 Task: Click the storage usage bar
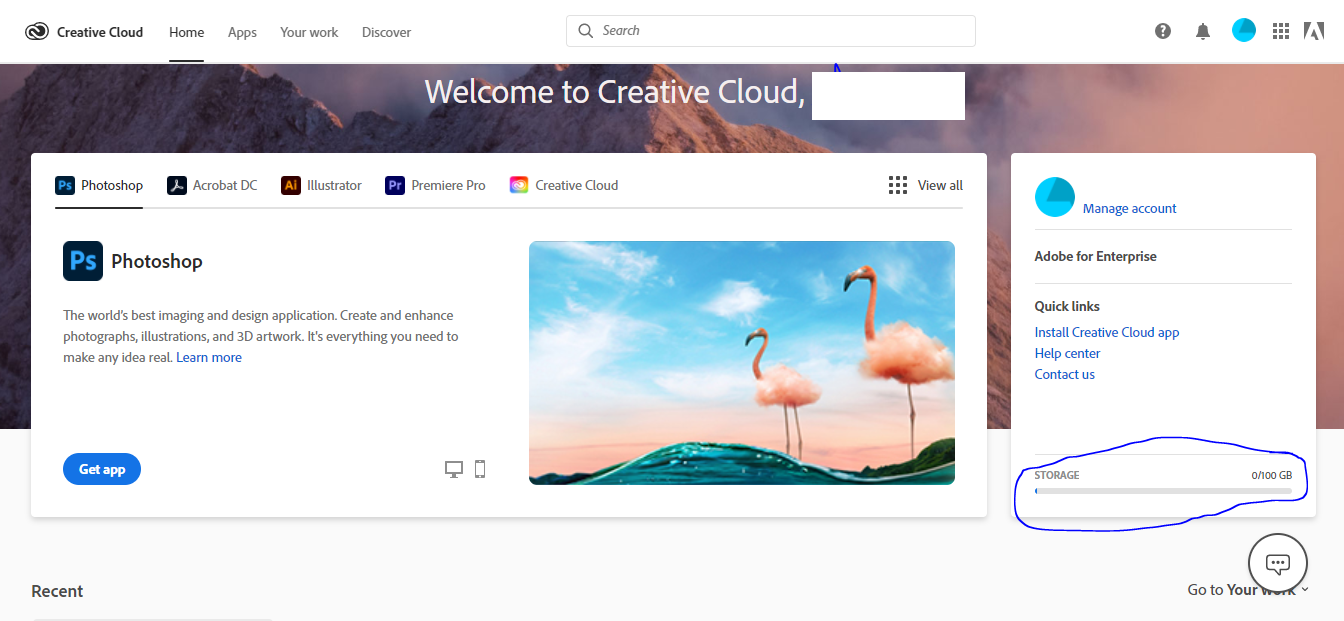(1163, 491)
